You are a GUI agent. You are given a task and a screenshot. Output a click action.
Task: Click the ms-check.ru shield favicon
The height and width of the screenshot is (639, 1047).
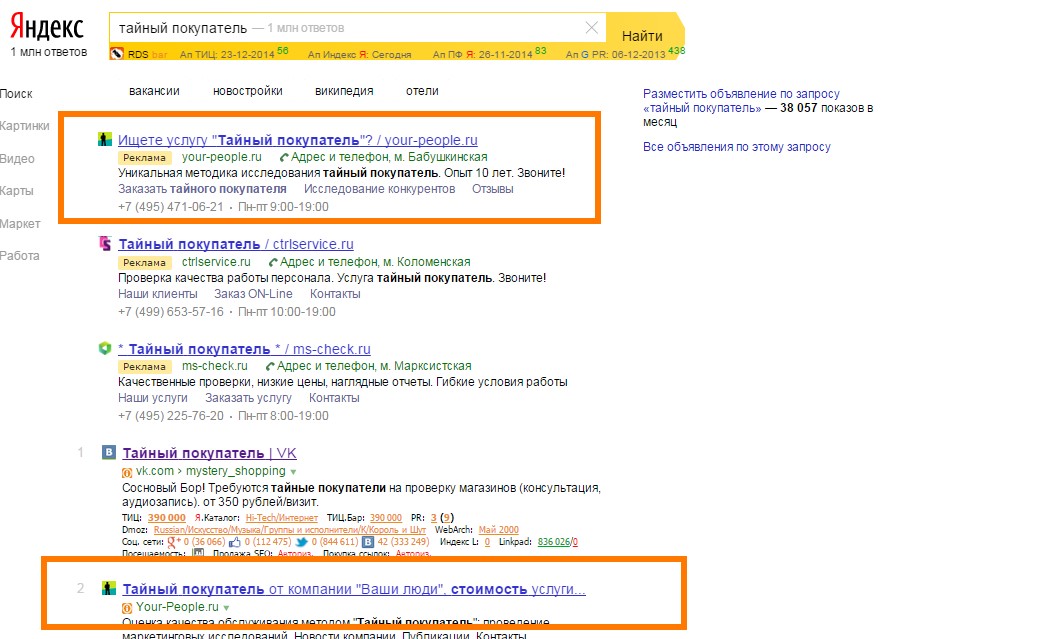(105, 348)
